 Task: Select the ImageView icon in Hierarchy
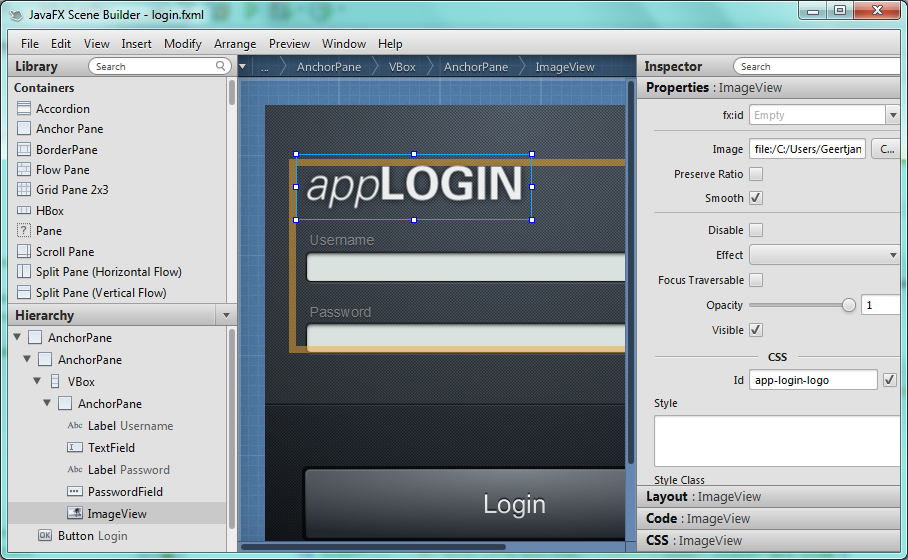coord(75,514)
